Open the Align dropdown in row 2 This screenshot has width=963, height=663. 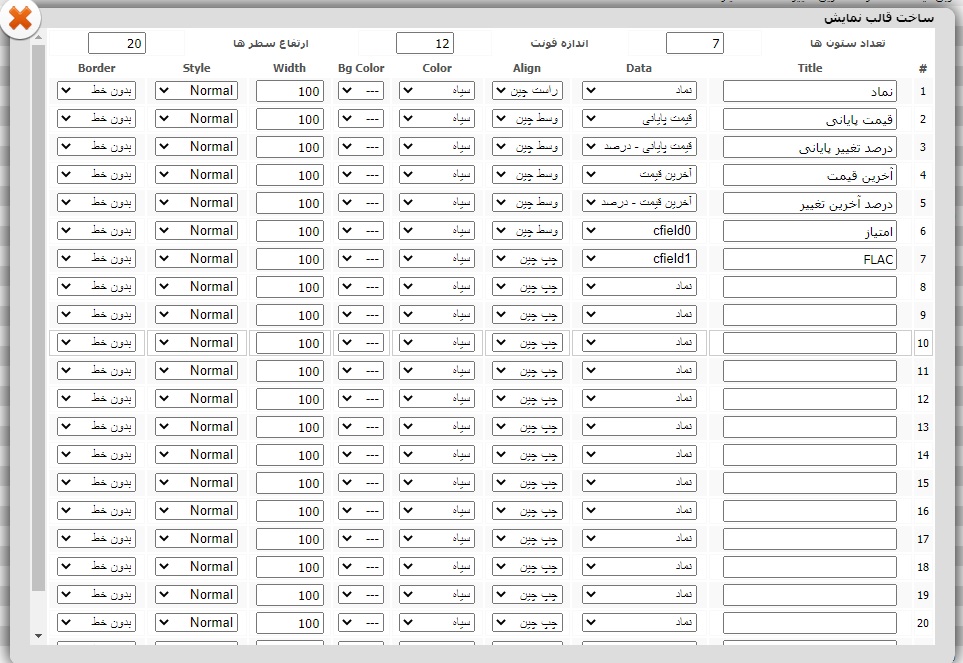(527, 118)
